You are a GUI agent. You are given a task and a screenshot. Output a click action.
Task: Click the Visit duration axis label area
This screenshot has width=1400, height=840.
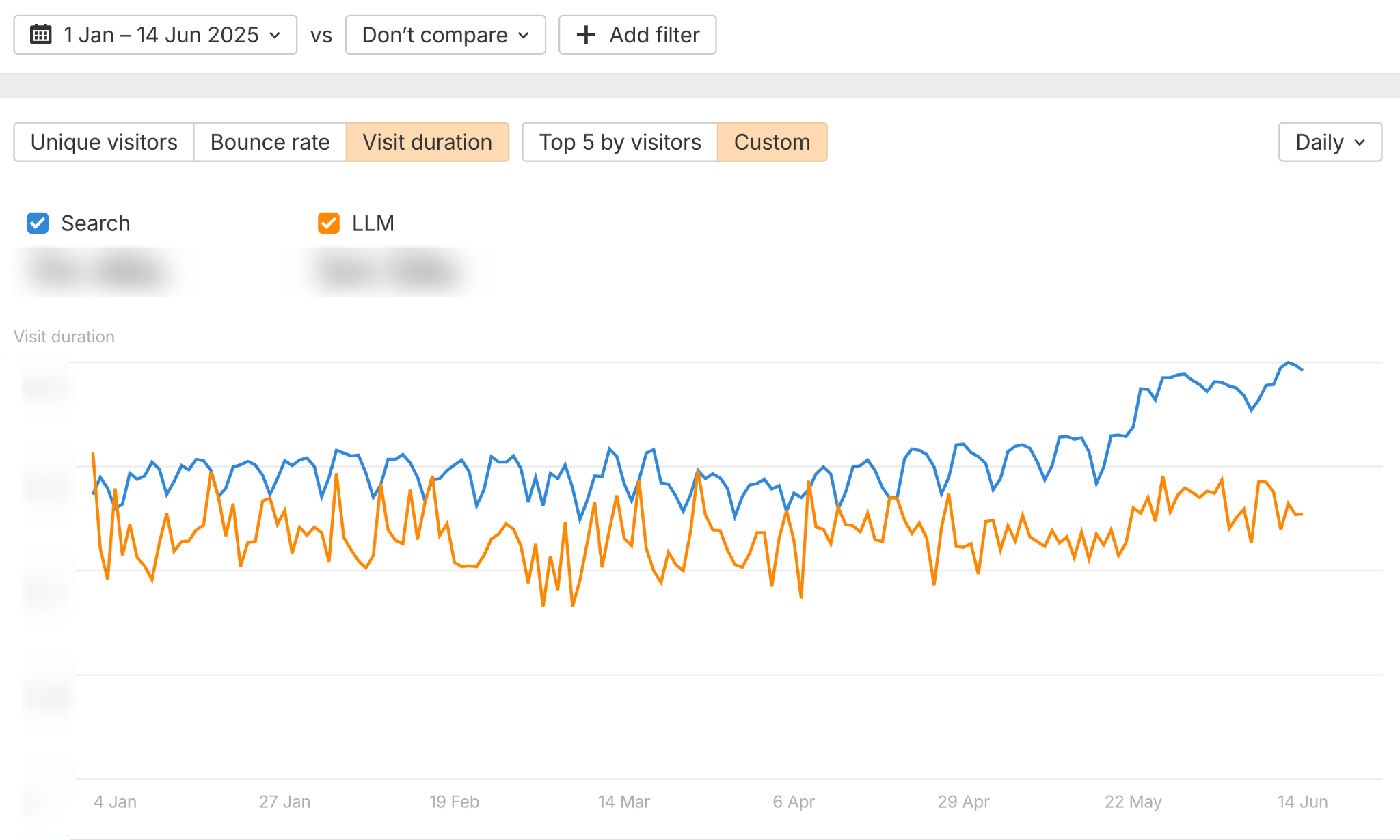64,336
